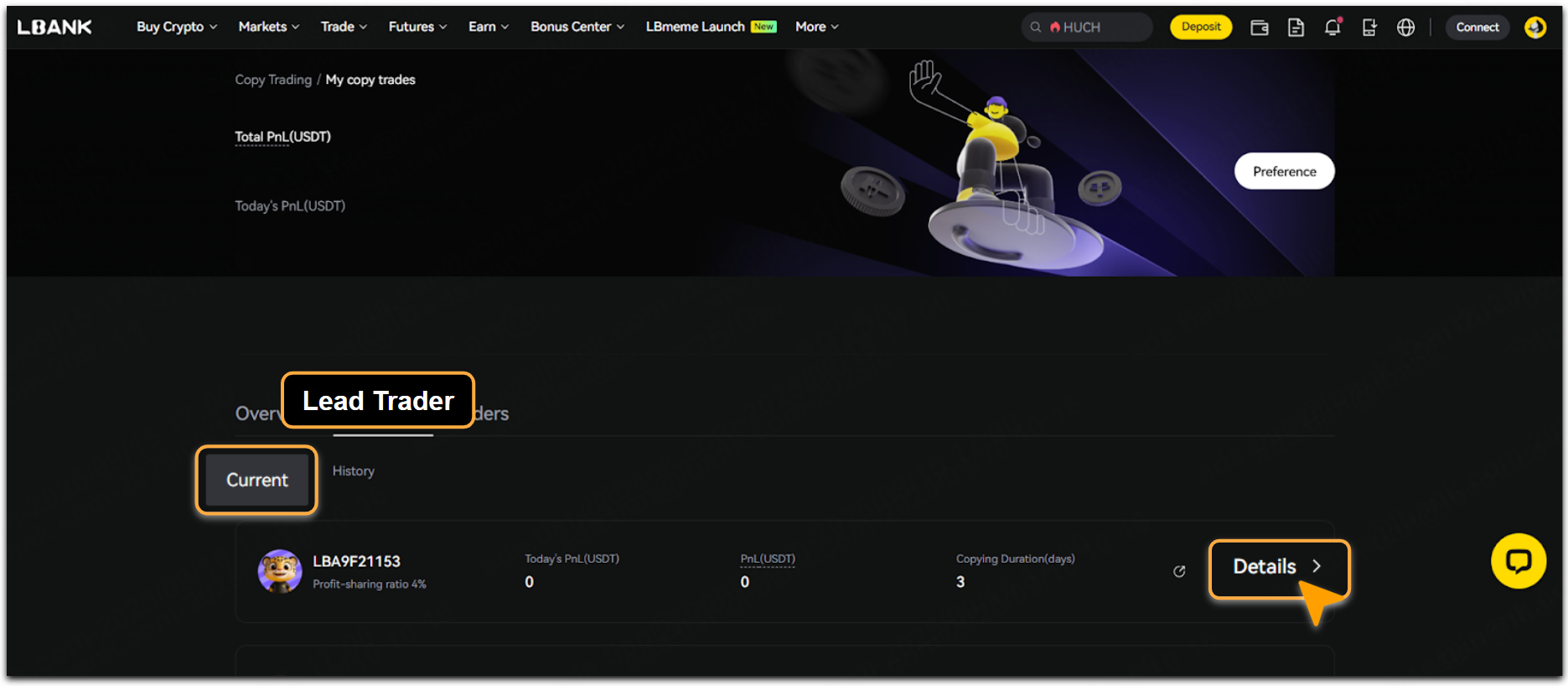
Task: Click the orders document icon
Action: [1296, 28]
